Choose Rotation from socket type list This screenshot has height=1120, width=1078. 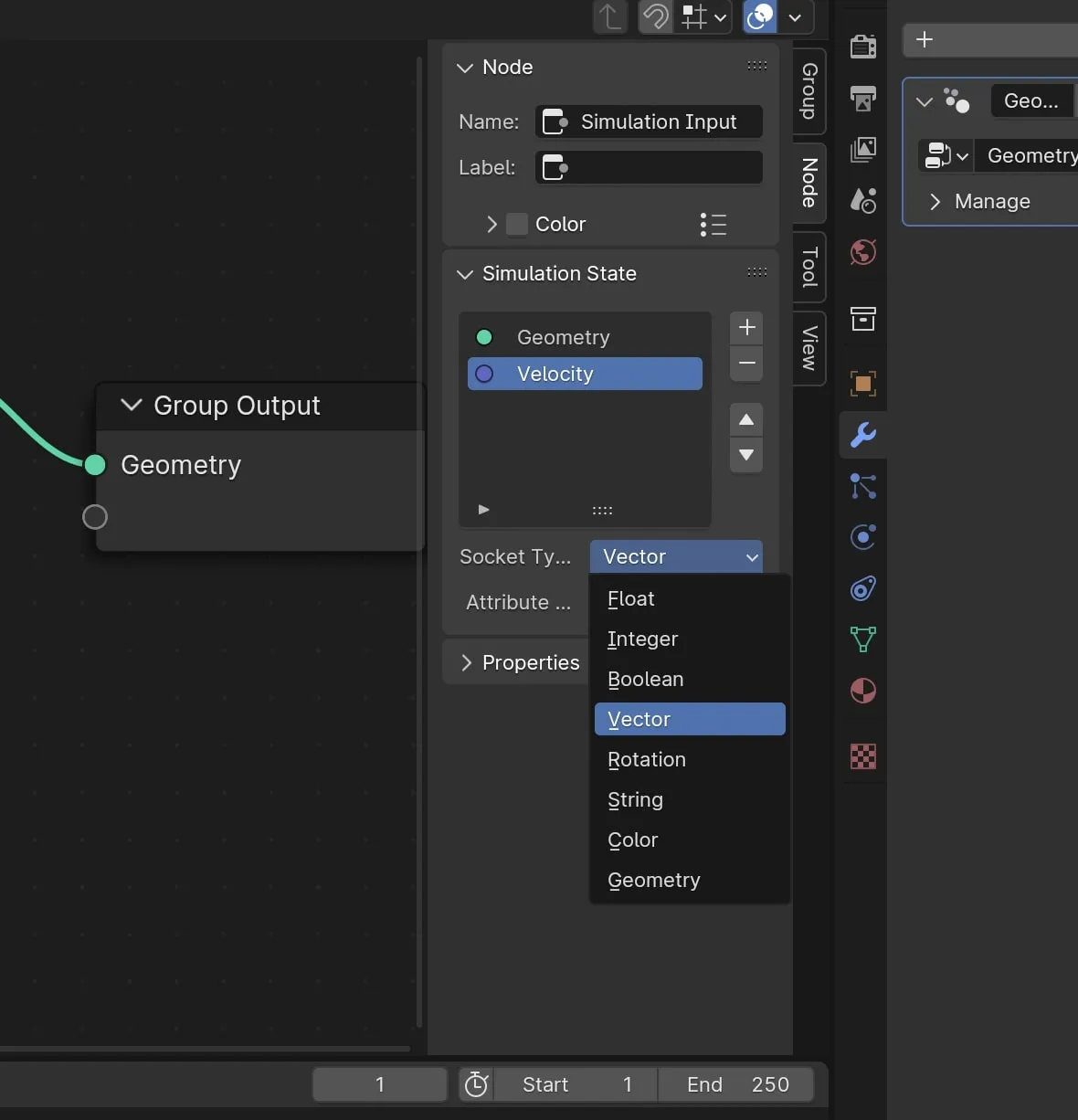[647, 760]
